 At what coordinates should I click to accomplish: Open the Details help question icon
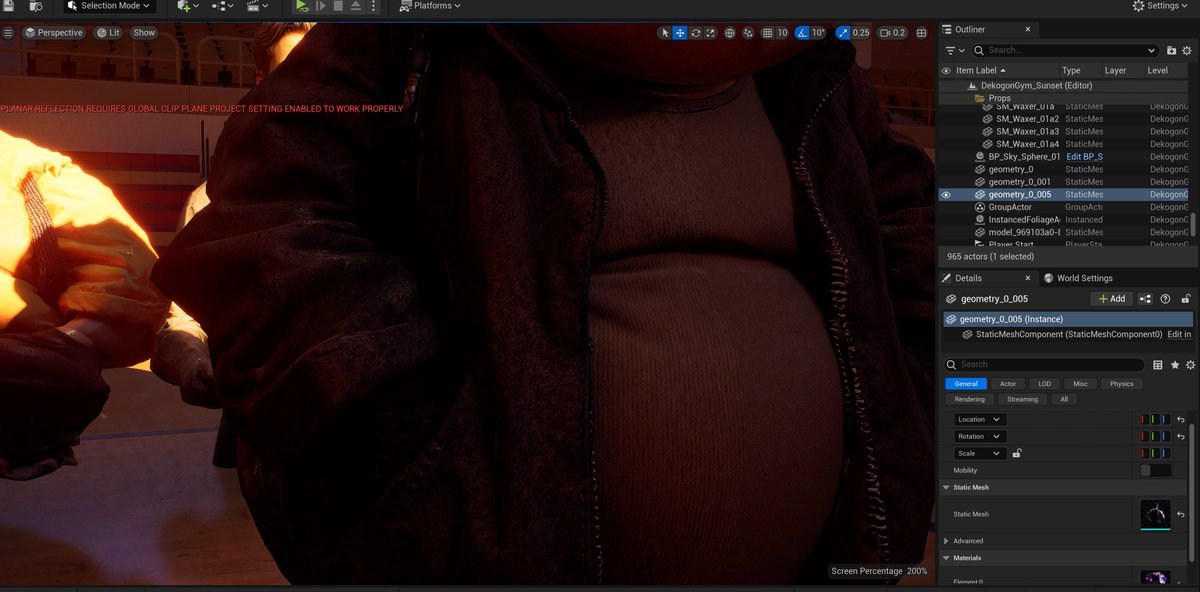click(1165, 298)
